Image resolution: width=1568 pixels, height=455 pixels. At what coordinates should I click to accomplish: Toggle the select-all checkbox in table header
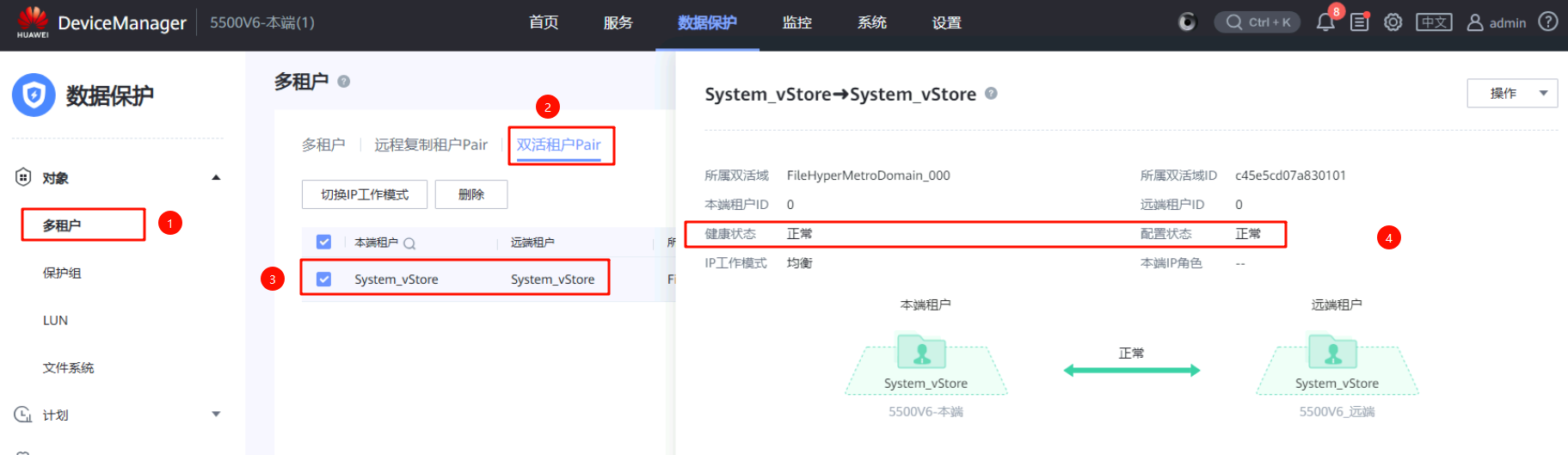324,243
